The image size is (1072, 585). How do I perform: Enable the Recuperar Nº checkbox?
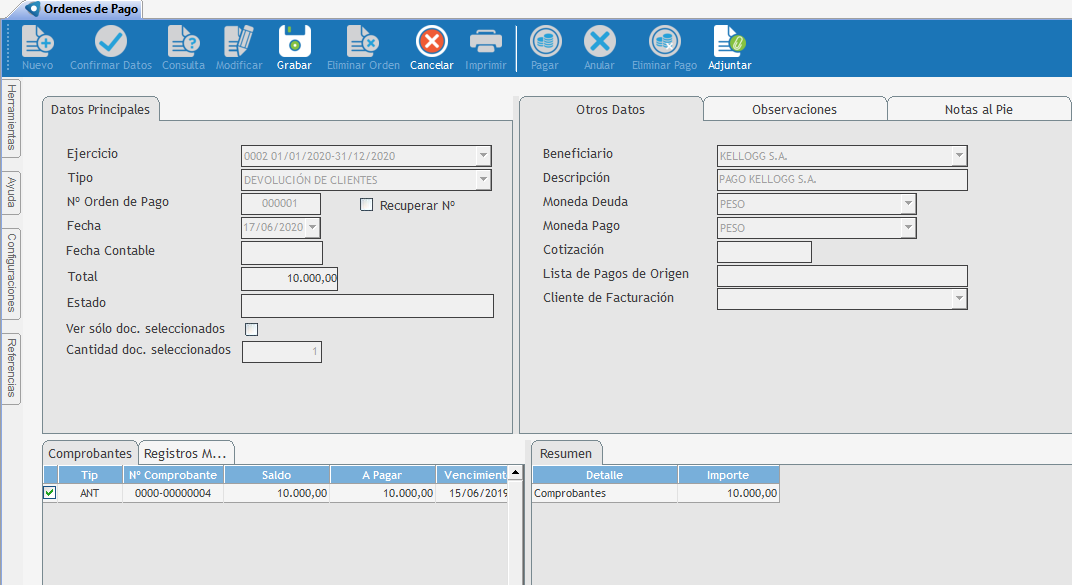366,205
